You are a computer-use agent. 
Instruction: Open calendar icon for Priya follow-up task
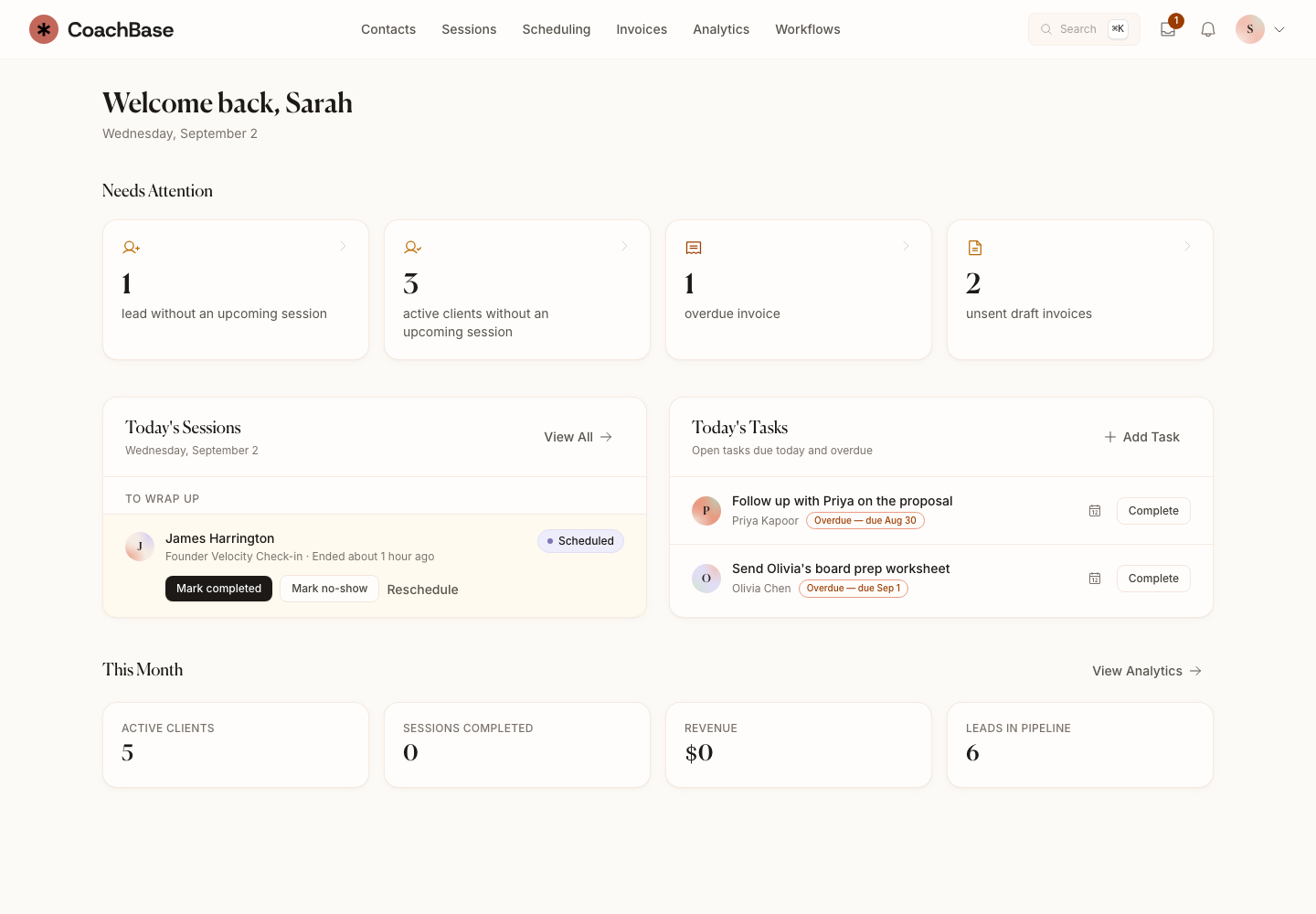click(x=1095, y=511)
